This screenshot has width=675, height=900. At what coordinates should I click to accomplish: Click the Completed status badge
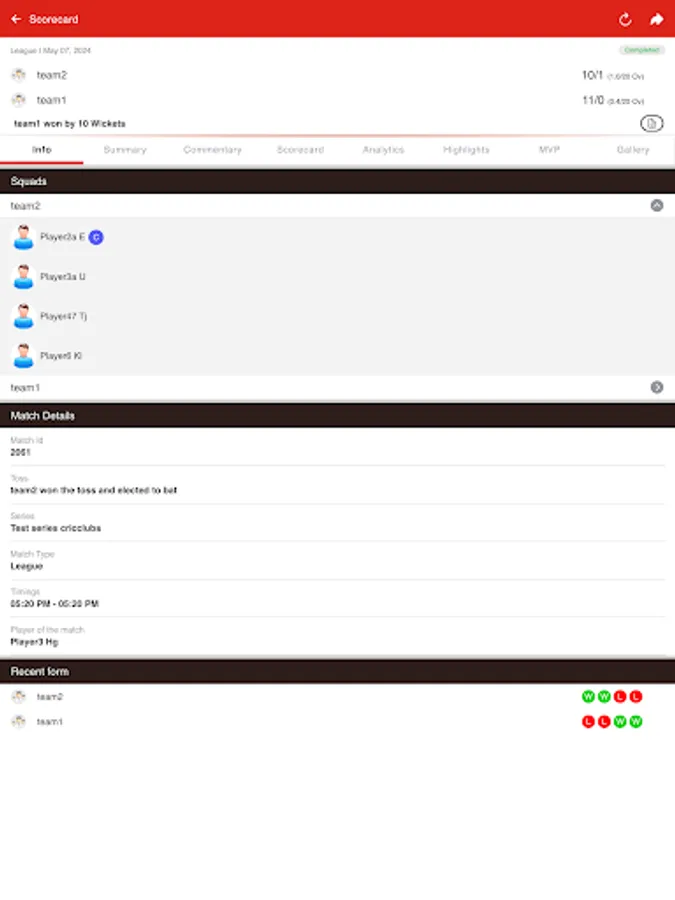(642, 51)
